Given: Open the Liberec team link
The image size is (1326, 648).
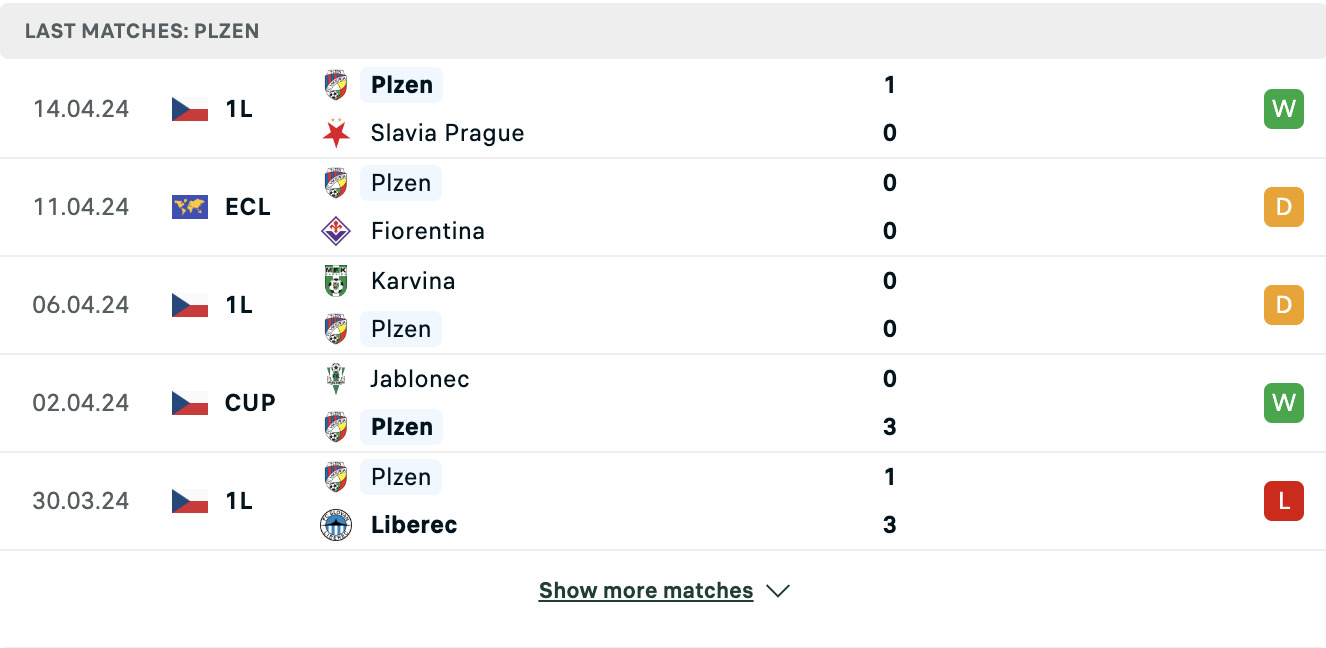Looking at the screenshot, I should [414, 525].
